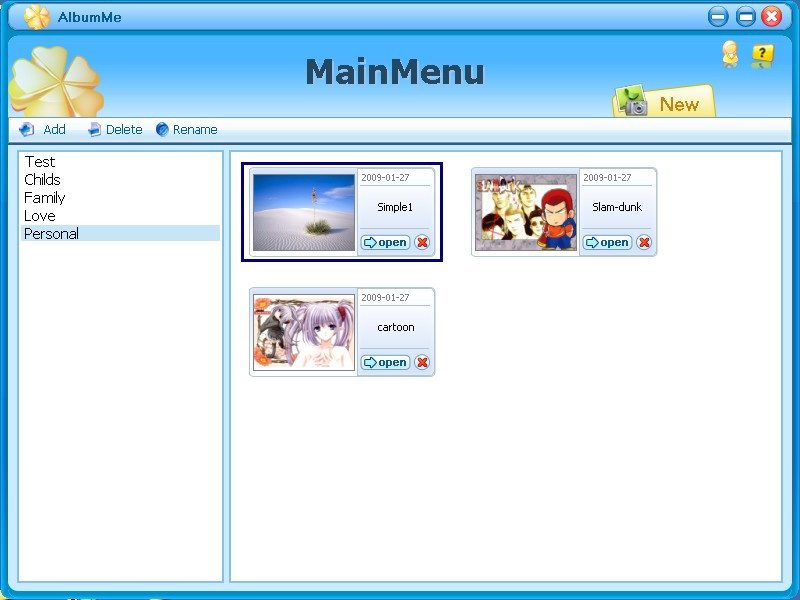This screenshot has width=800, height=600.
Task: Click the date on Slam-dunk card
Action: click(607, 178)
